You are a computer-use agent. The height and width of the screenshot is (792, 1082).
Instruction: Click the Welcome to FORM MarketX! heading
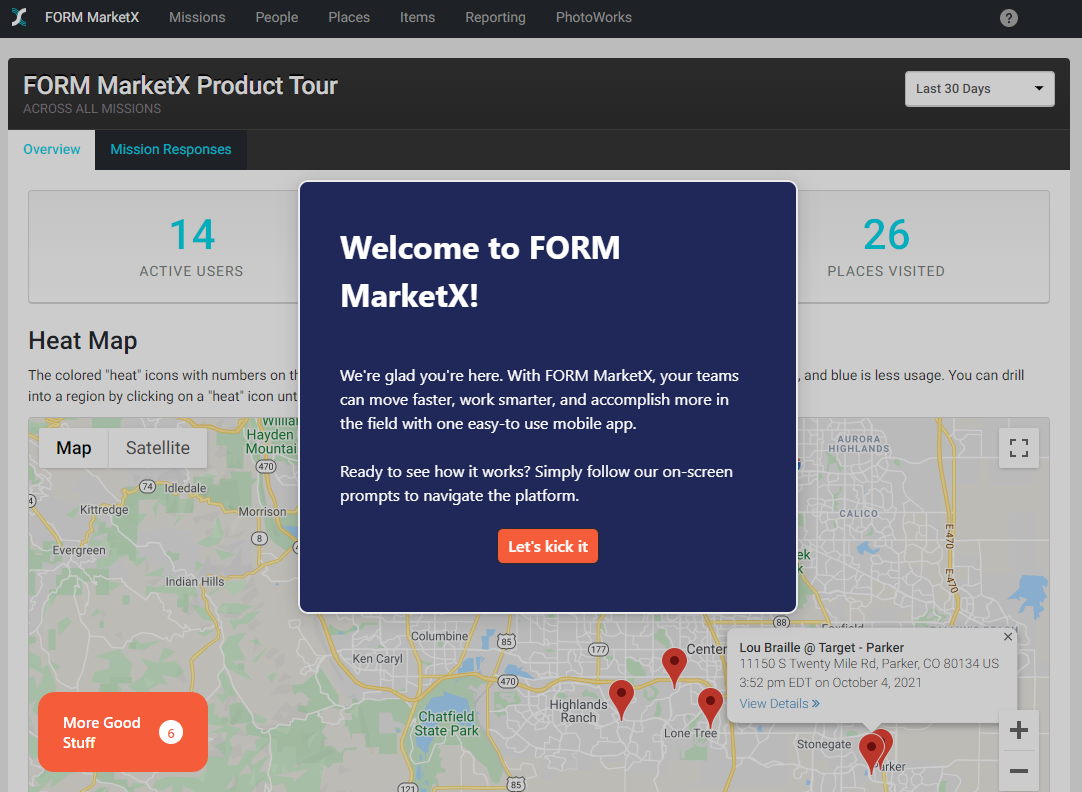[480, 272]
